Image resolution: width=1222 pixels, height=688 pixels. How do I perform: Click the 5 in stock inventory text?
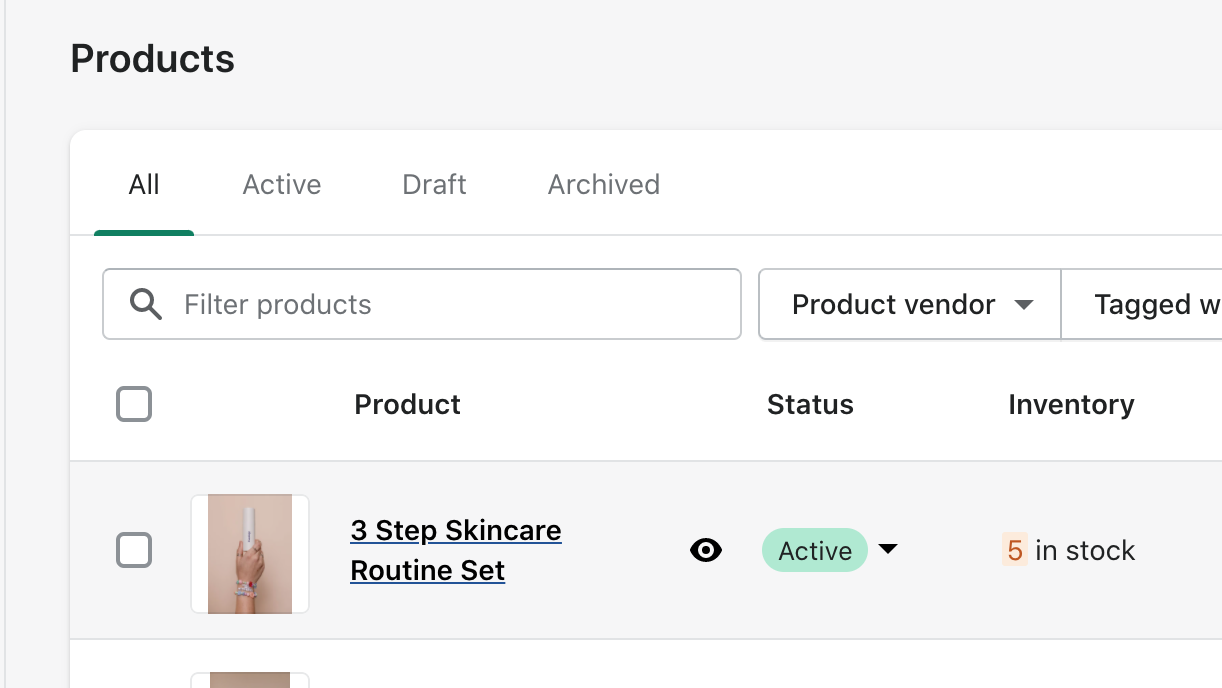[x=1068, y=550]
